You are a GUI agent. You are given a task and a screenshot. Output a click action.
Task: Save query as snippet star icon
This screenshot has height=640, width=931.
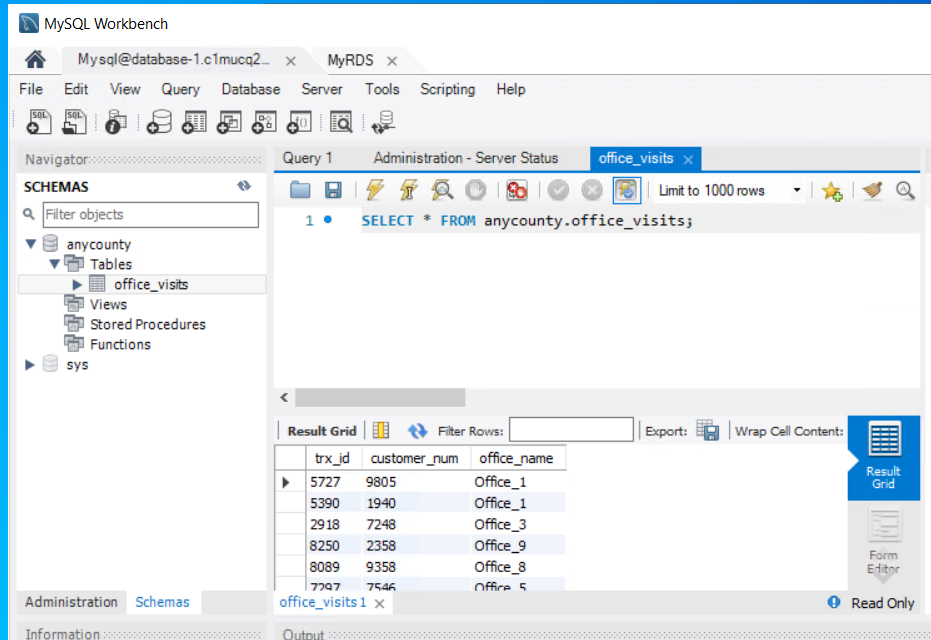tap(831, 190)
